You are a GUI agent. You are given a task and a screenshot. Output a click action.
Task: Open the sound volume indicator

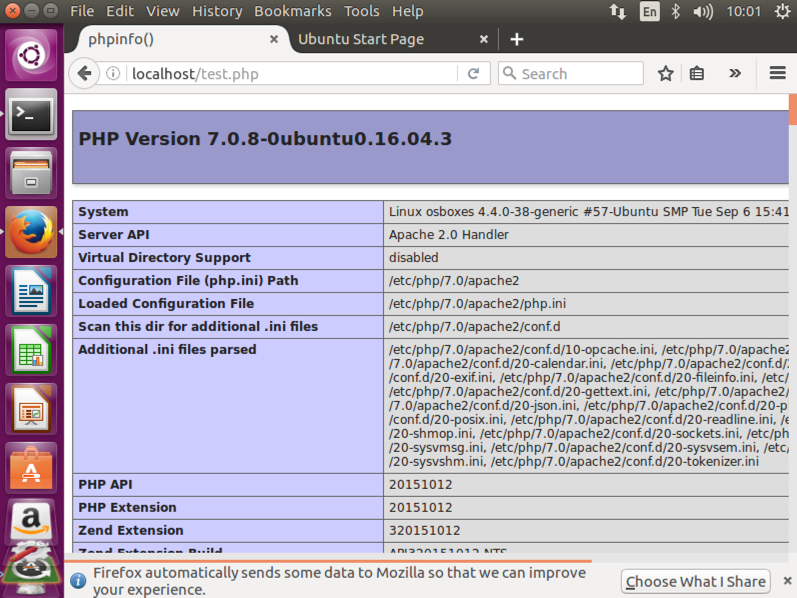point(703,11)
